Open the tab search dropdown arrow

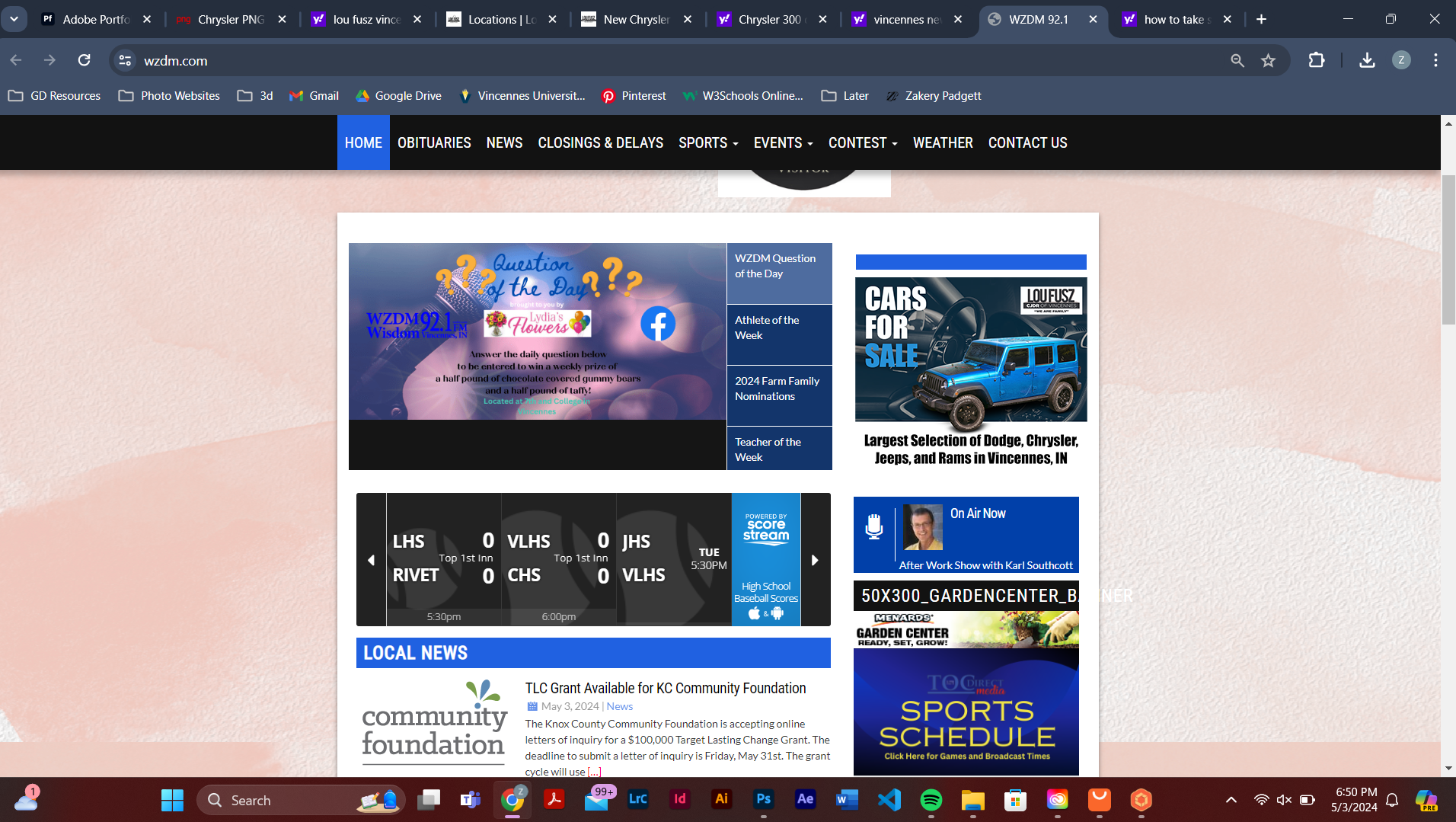[x=14, y=19]
